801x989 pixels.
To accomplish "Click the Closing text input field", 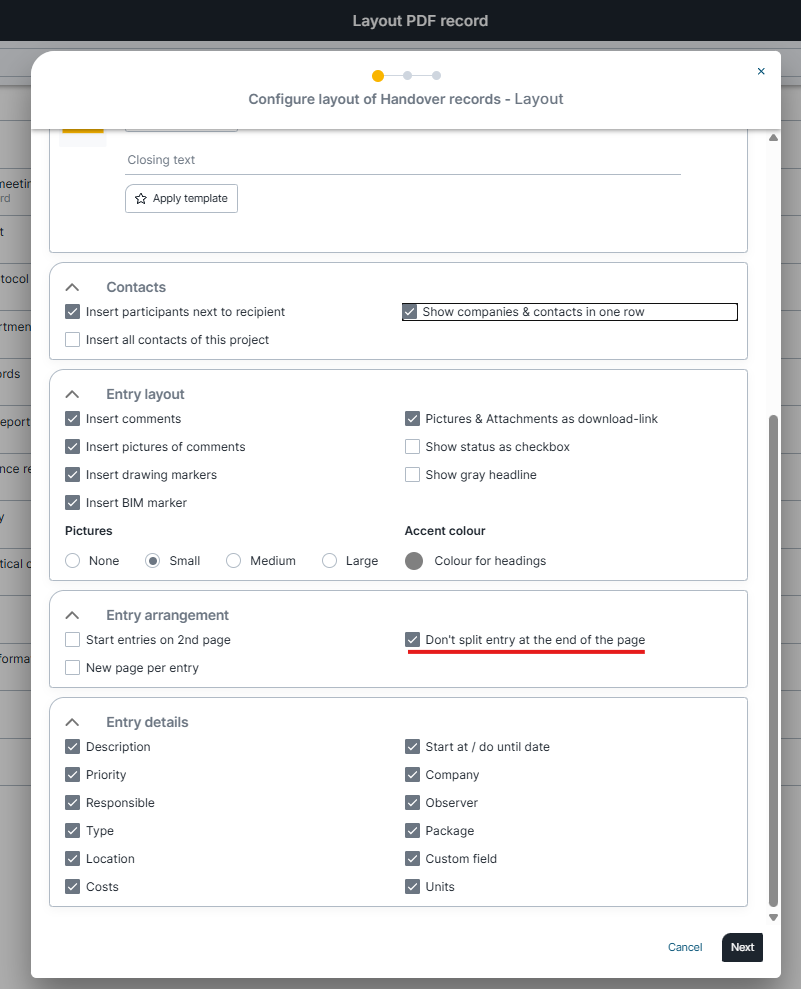I will click(x=403, y=160).
